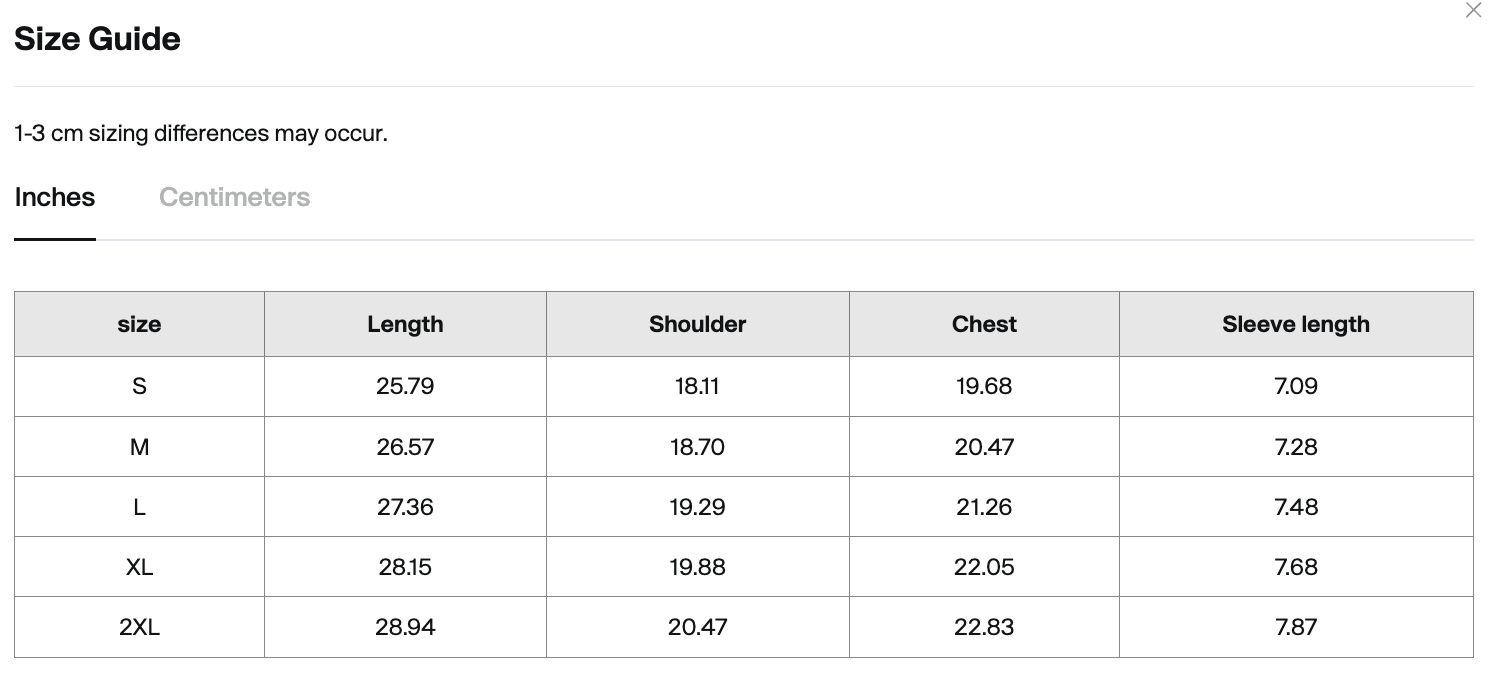Image resolution: width=1494 pixels, height=678 pixels.
Task: Click the 22.83 chest value
Action: [984, 627]
